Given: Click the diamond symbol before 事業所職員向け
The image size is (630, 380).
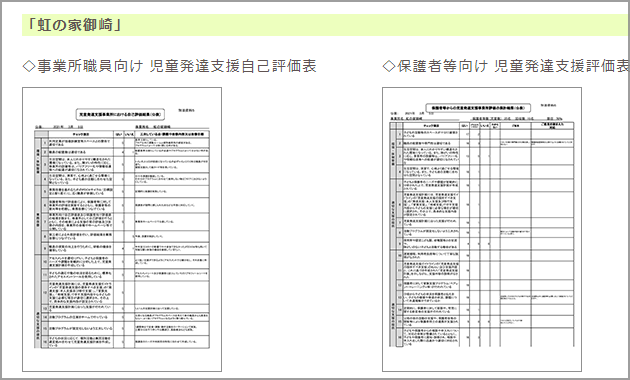Looking at the screenshot, I should [29, 66].
